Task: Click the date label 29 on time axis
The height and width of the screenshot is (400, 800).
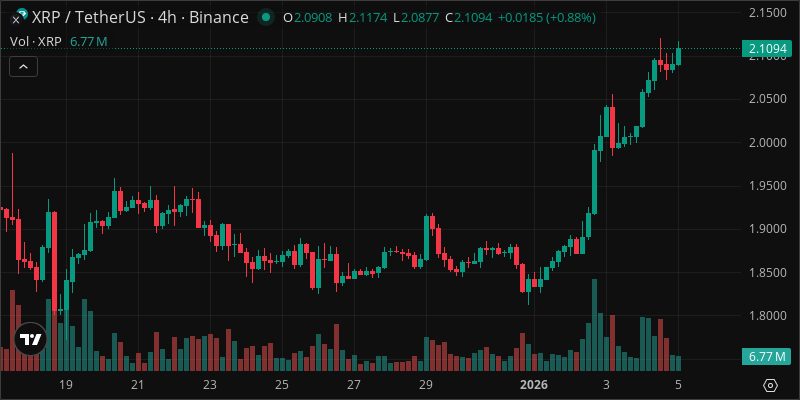Action: coord(427,385)
